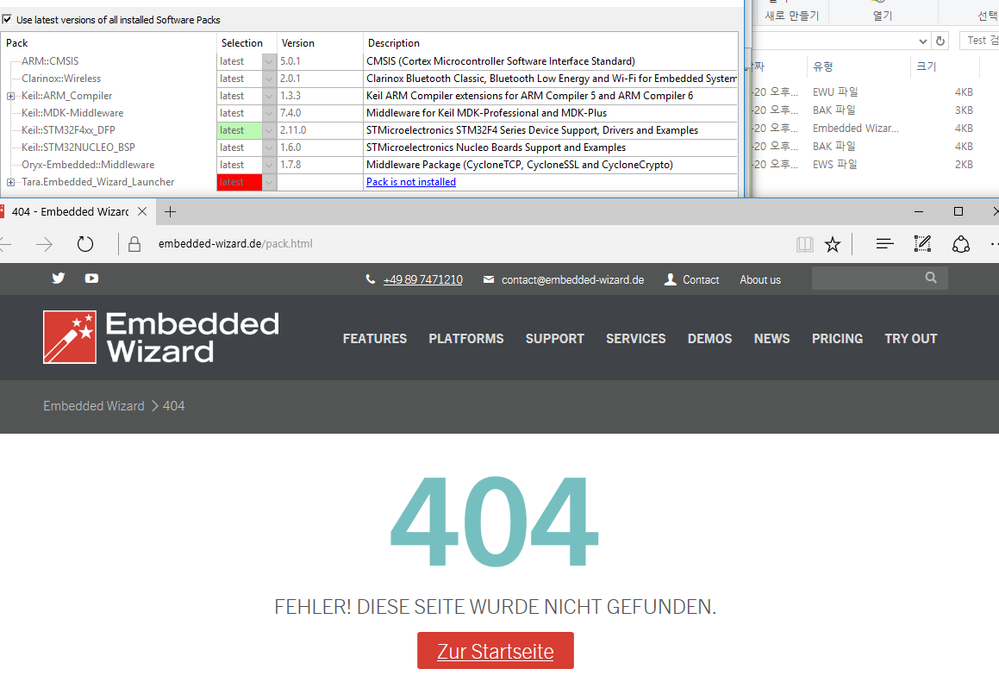Click the Version column header

click(320, 43)
